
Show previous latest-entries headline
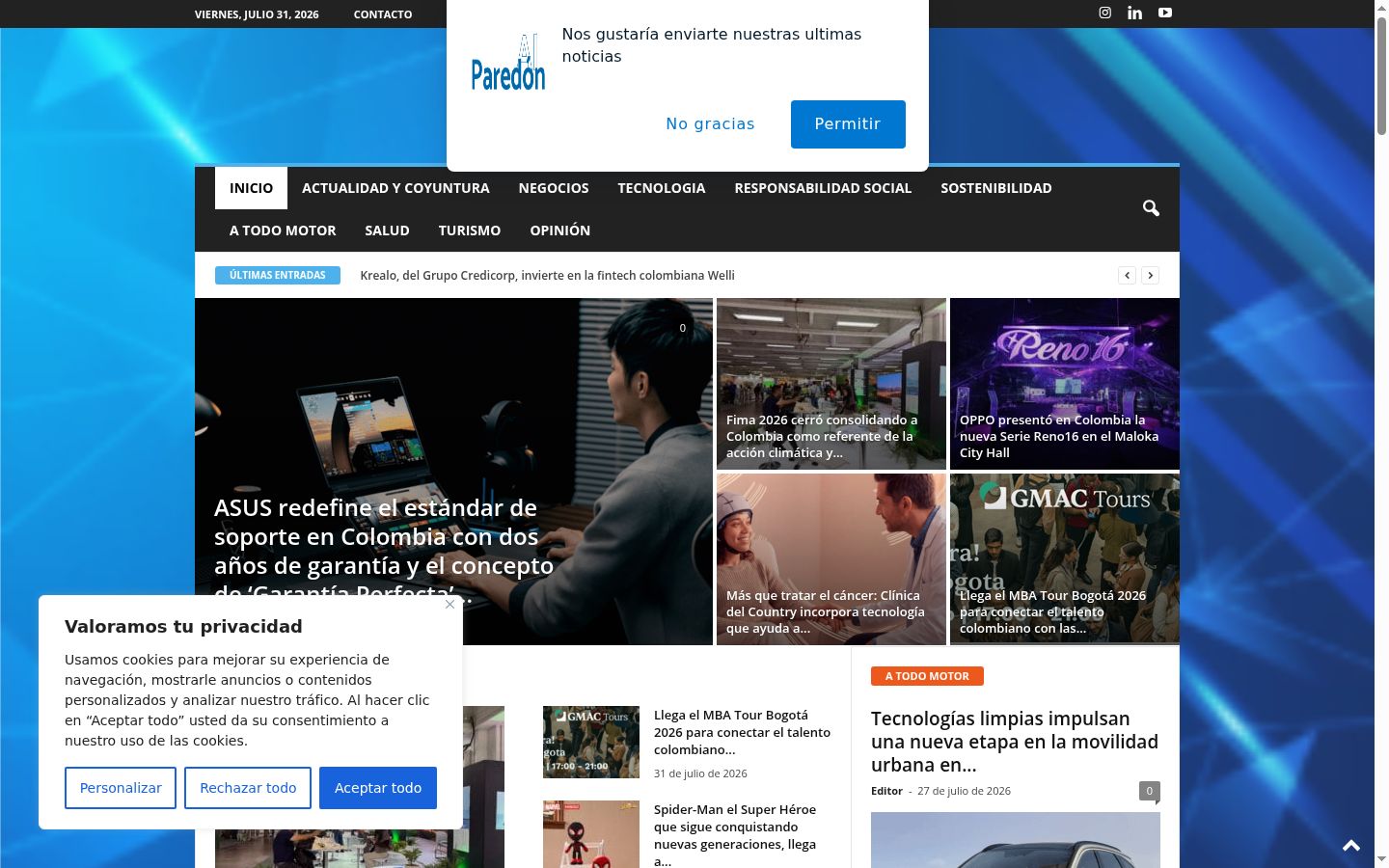pyautogui.click(x=1127, y=276)
